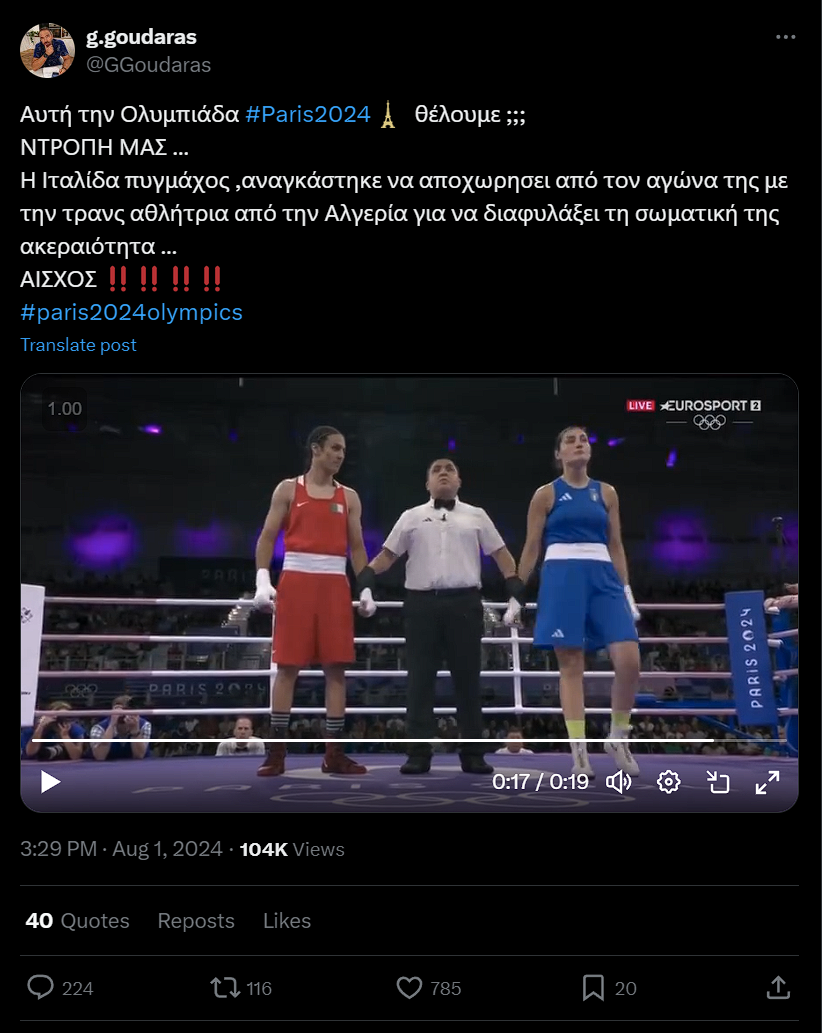Image resolution: width=822 pixels, height=1033 pixels.
Task: View the Likes list
Action: pos(287,920)
